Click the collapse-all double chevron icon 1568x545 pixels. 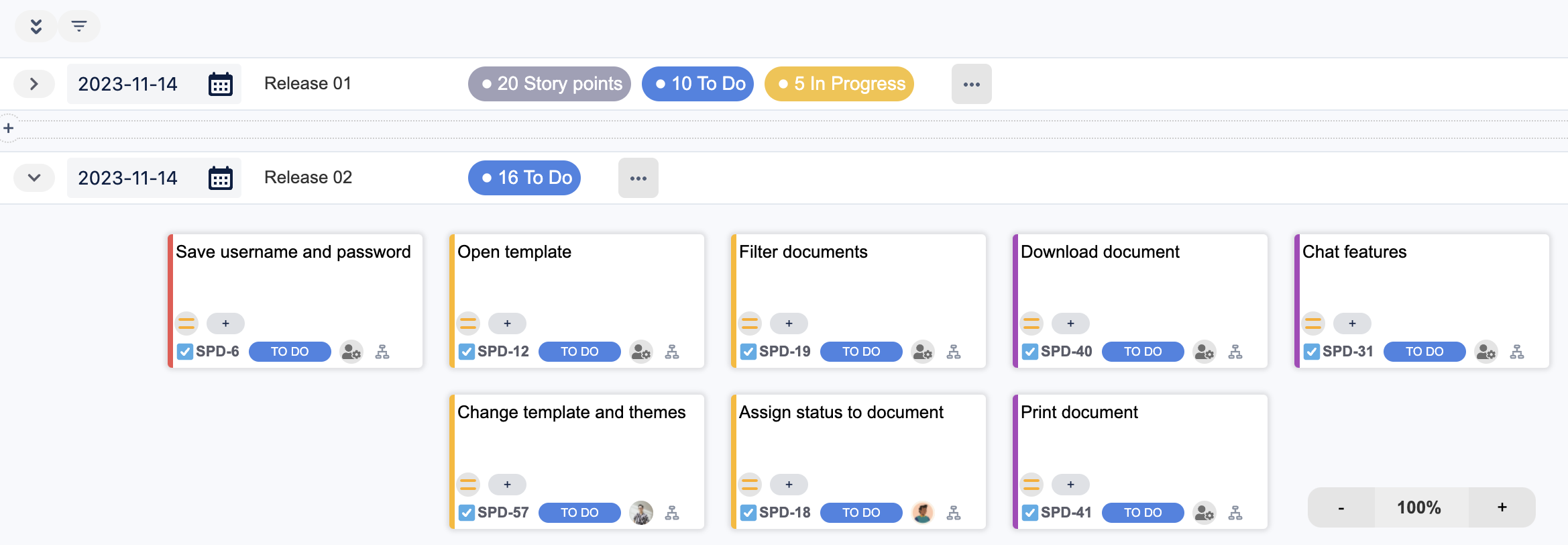36,26
